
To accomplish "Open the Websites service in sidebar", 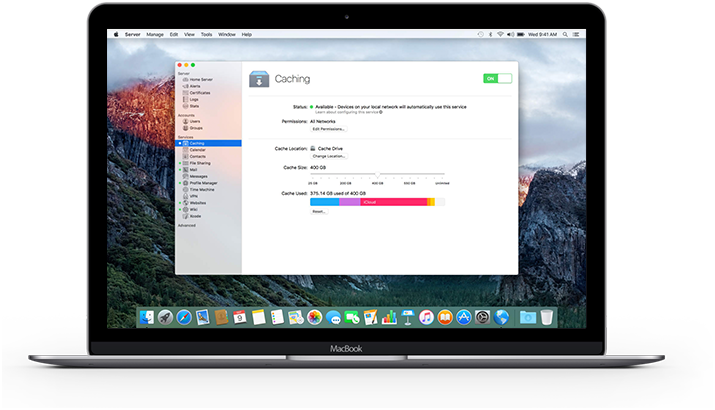I will point(197,203).
